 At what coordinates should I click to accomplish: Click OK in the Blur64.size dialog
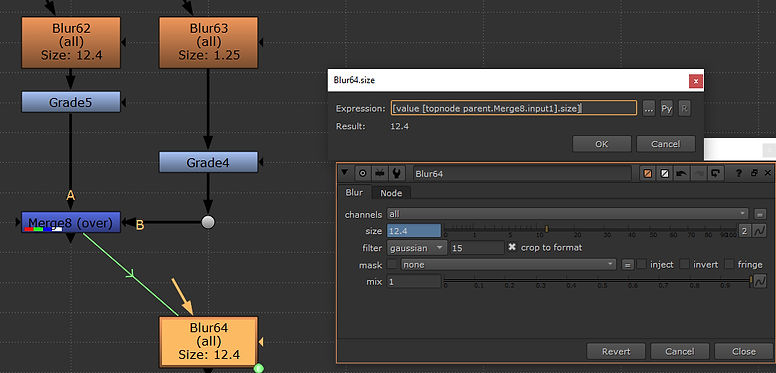coord(602,144)
